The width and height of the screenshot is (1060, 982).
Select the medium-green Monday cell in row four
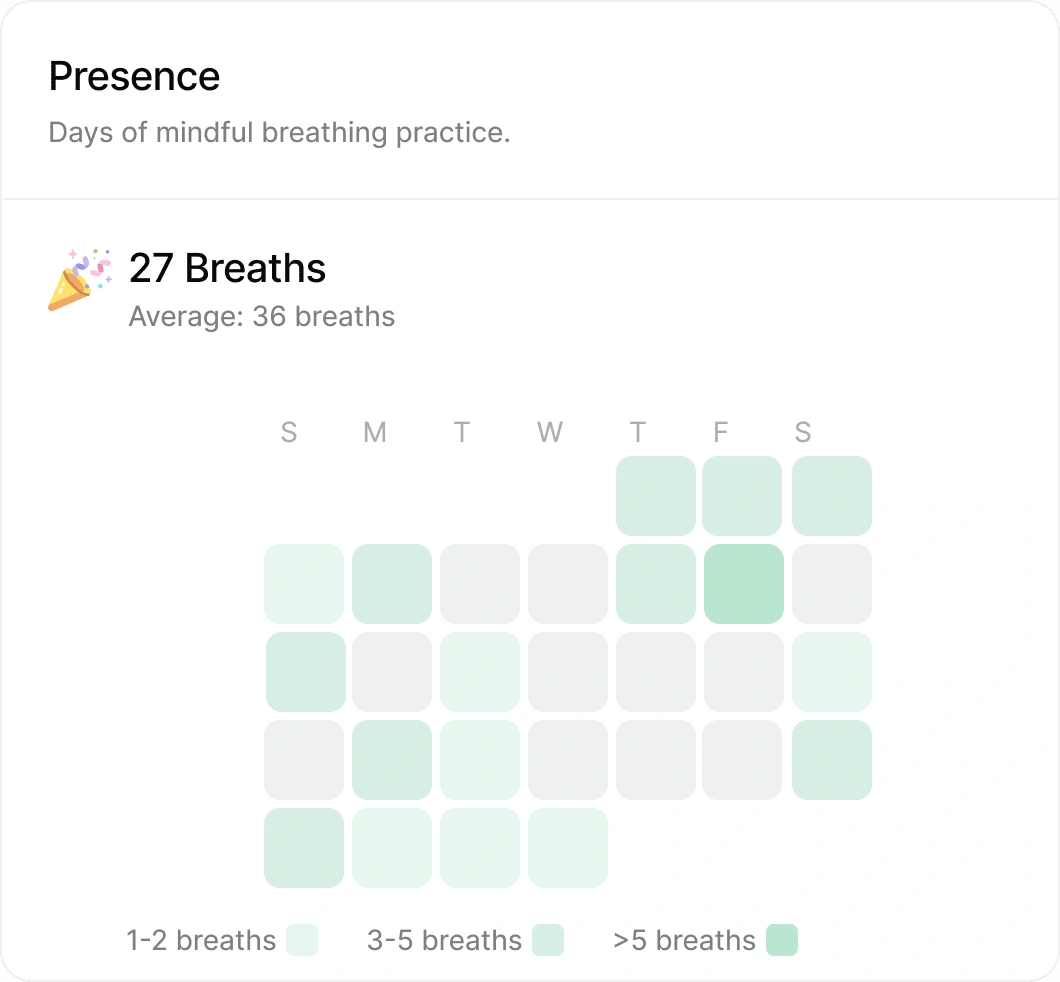tap(392, 760)
